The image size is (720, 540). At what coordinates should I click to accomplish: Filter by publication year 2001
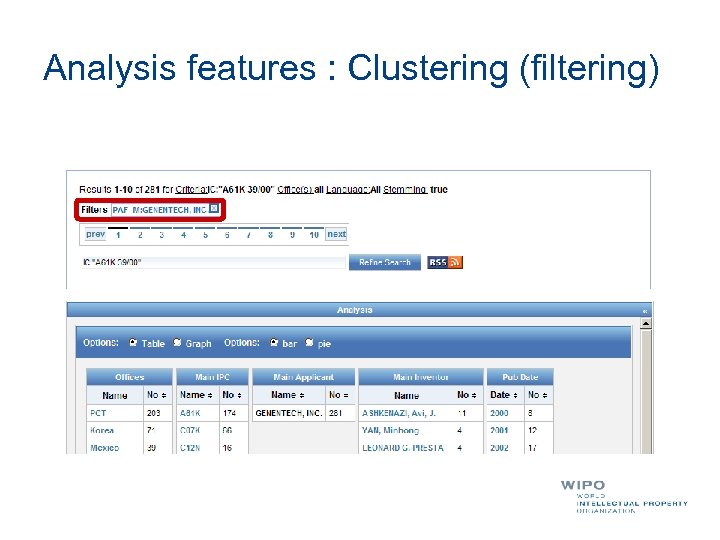tap(499, 430)
